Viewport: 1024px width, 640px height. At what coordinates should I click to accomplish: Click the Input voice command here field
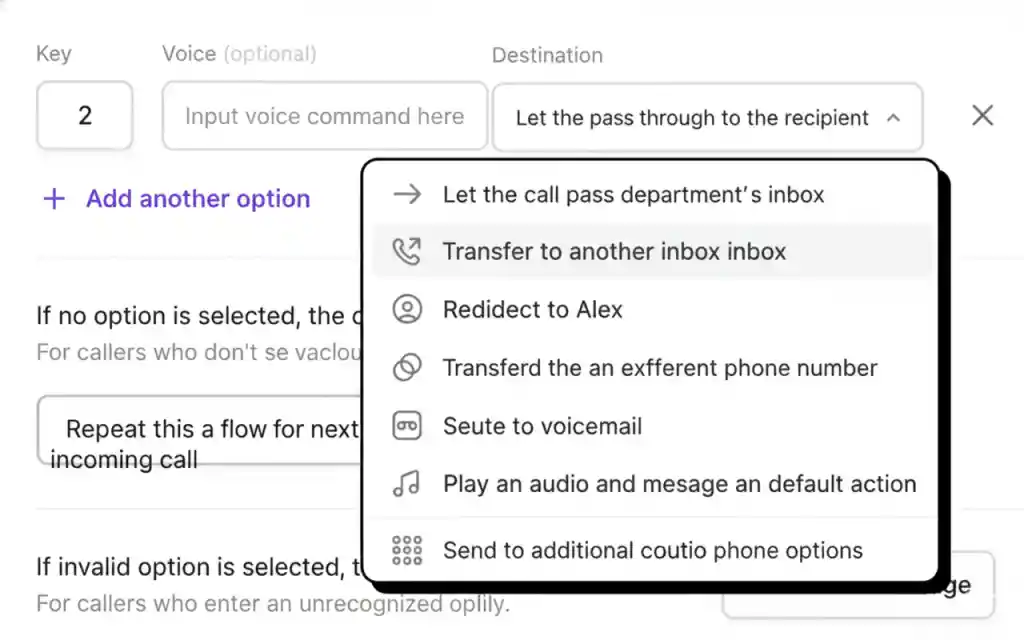coord(325,116)
